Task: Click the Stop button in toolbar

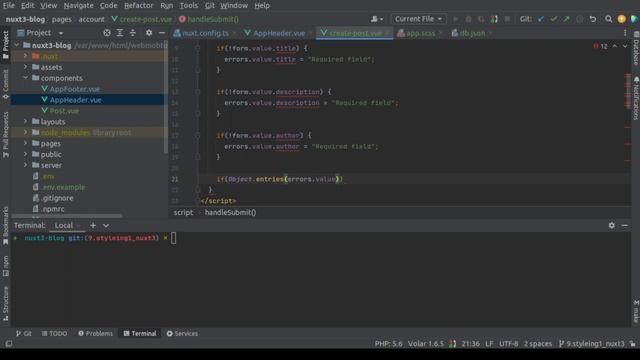Action: point(507,19)
